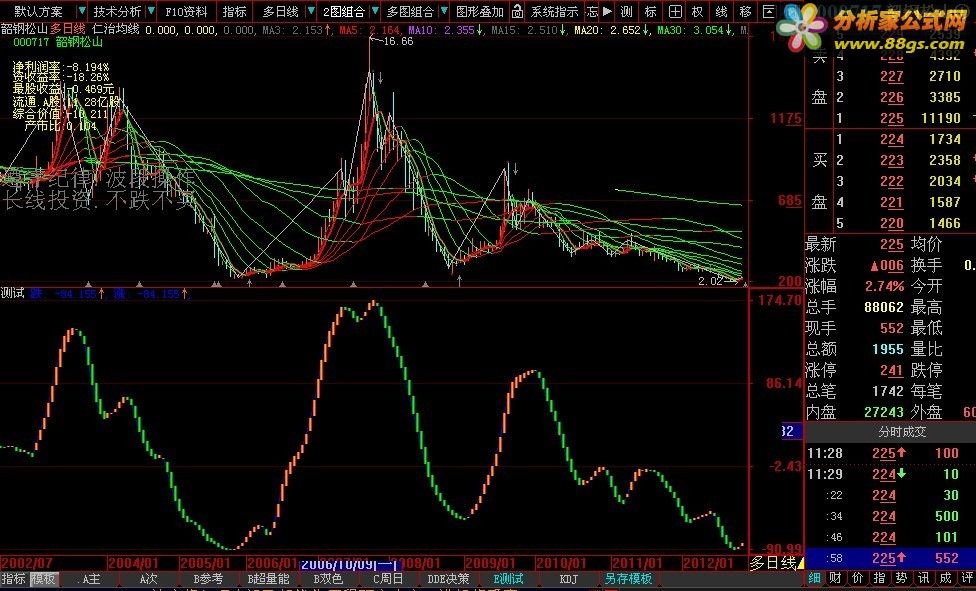The width and height of the screenshot is (976, 591).
Task: Click the 指标 toolbar button
Action: (235, 11)
